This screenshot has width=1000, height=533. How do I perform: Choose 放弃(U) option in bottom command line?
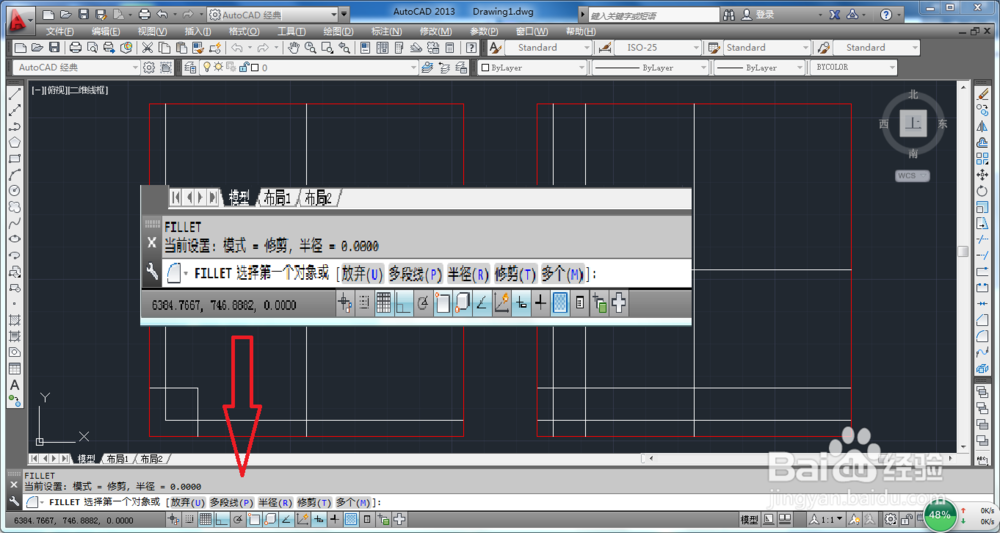pyautogui.click(x=189, y=502)
